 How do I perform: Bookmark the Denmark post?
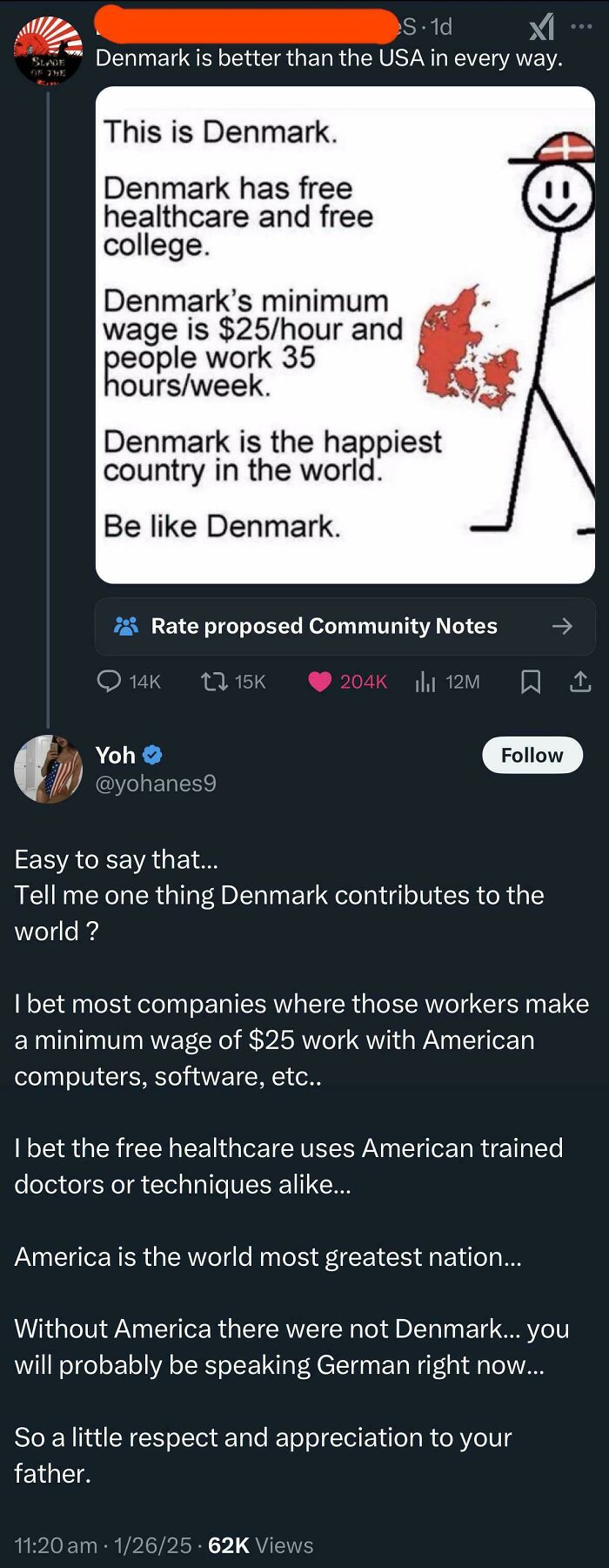point(532,681)
